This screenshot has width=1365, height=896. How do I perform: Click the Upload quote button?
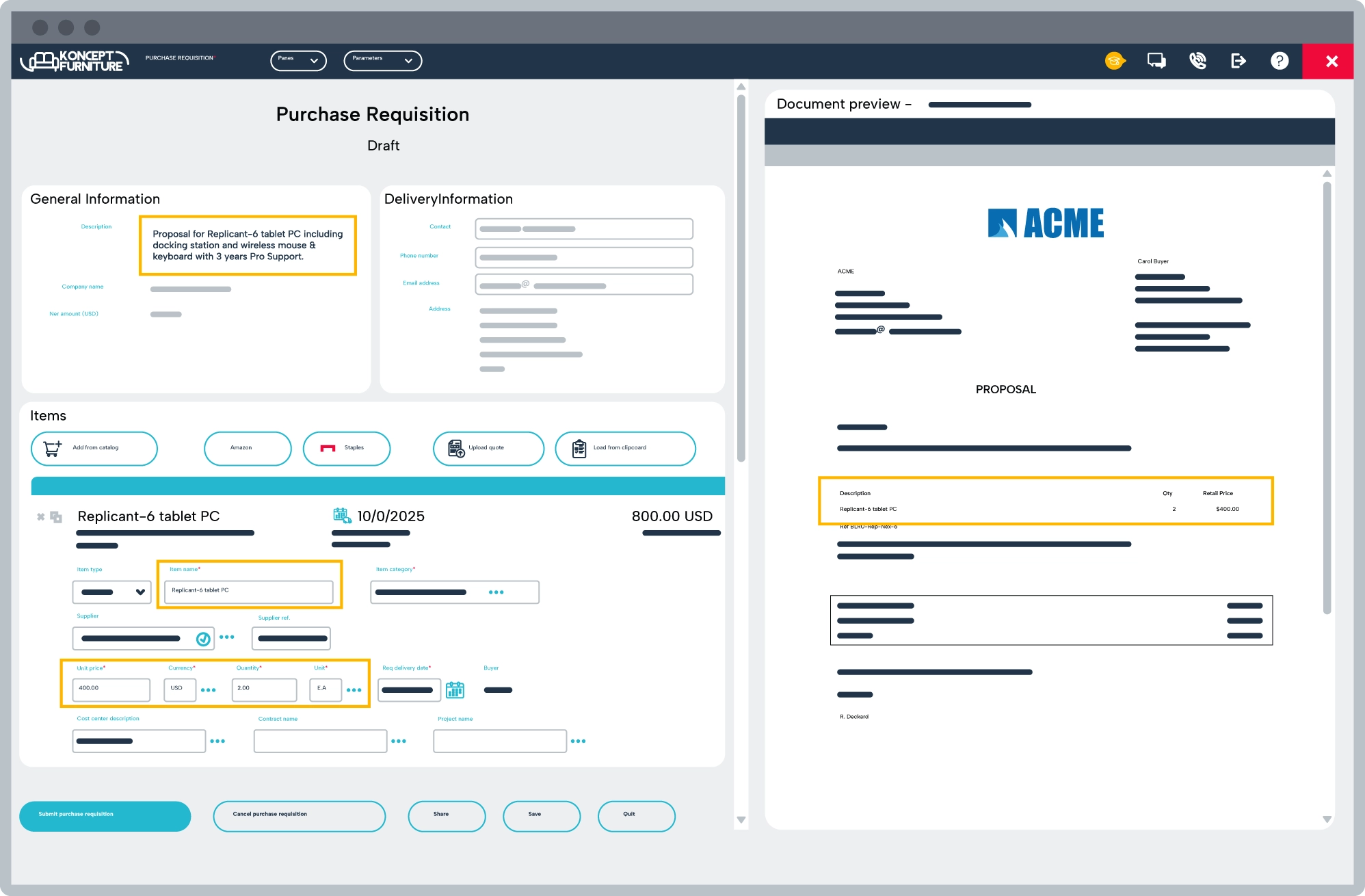[x=488, y=448]
